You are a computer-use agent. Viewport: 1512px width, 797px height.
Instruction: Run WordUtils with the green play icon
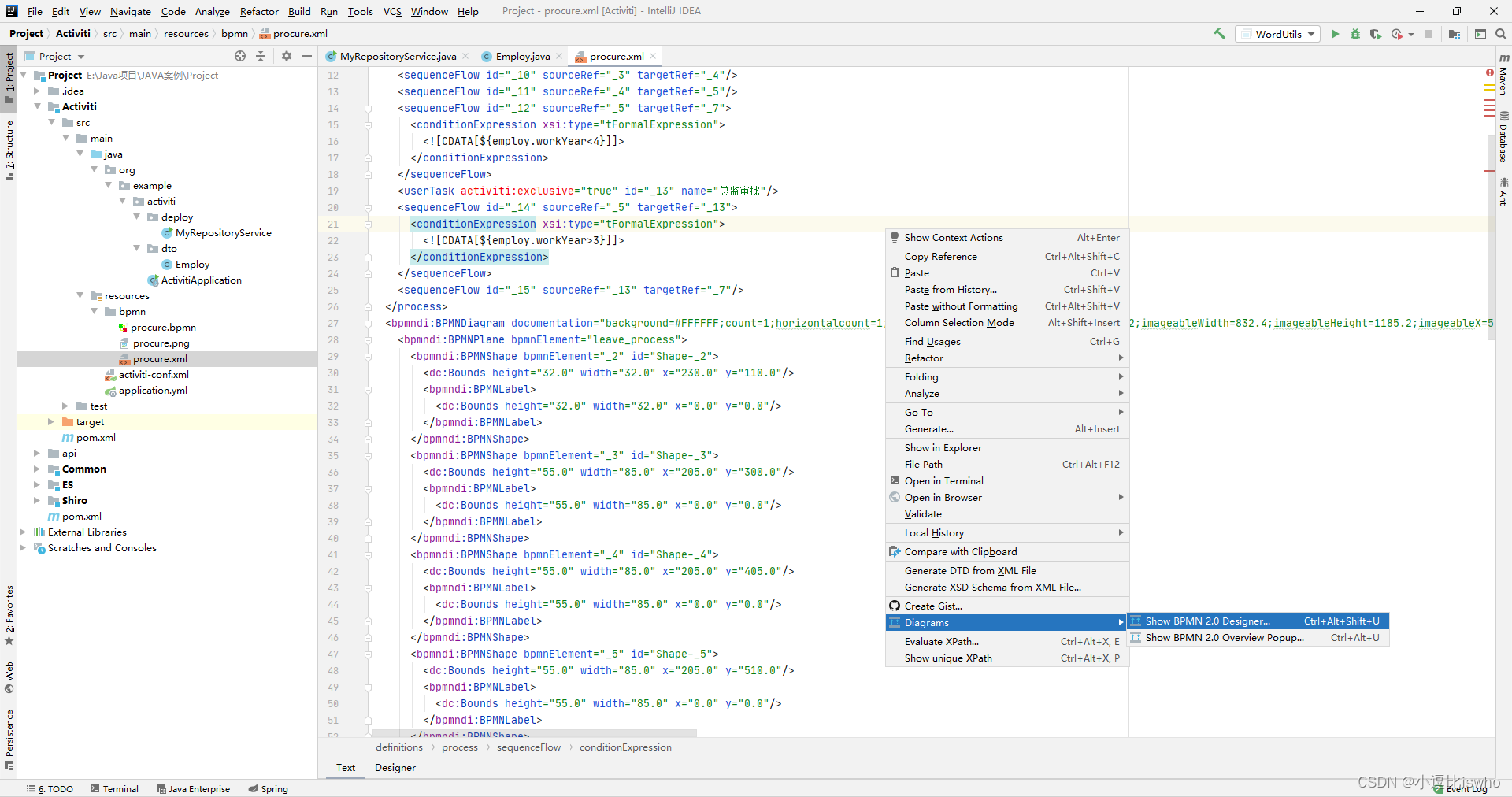point(1335,34)
